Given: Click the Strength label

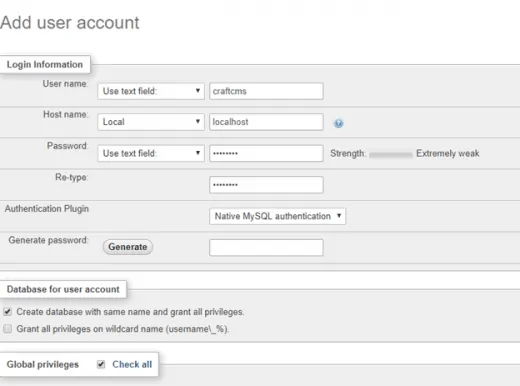Looking at the screenshot, I should coord(348,153).
